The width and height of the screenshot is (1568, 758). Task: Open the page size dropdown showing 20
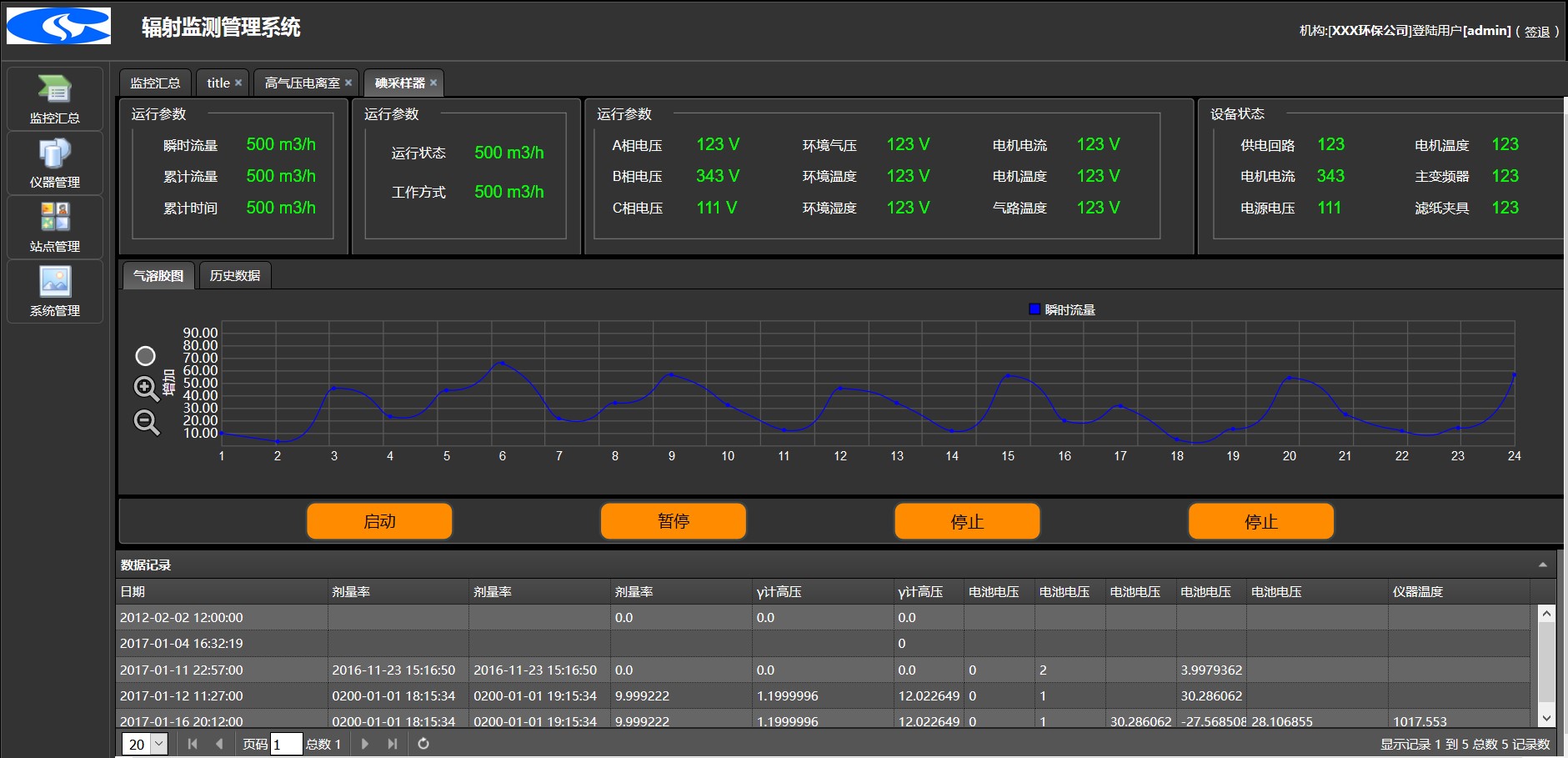coord(158,744)
